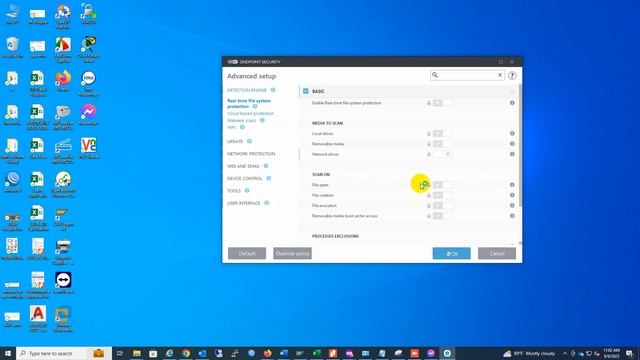Click the Default button
This screenshot has width=640, height=360.
pos(247,253)
